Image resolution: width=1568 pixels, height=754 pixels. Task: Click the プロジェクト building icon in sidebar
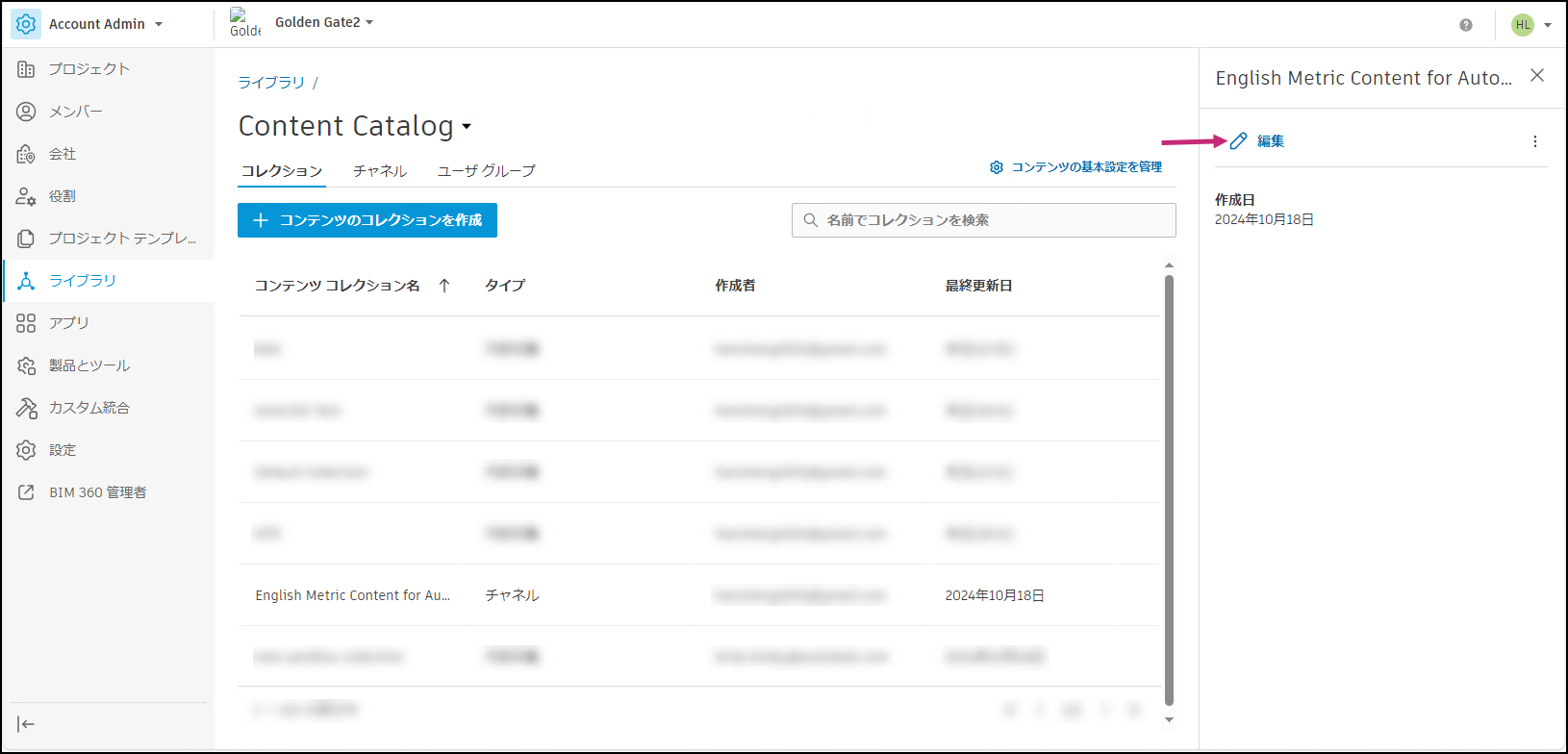tap(26, 69)
